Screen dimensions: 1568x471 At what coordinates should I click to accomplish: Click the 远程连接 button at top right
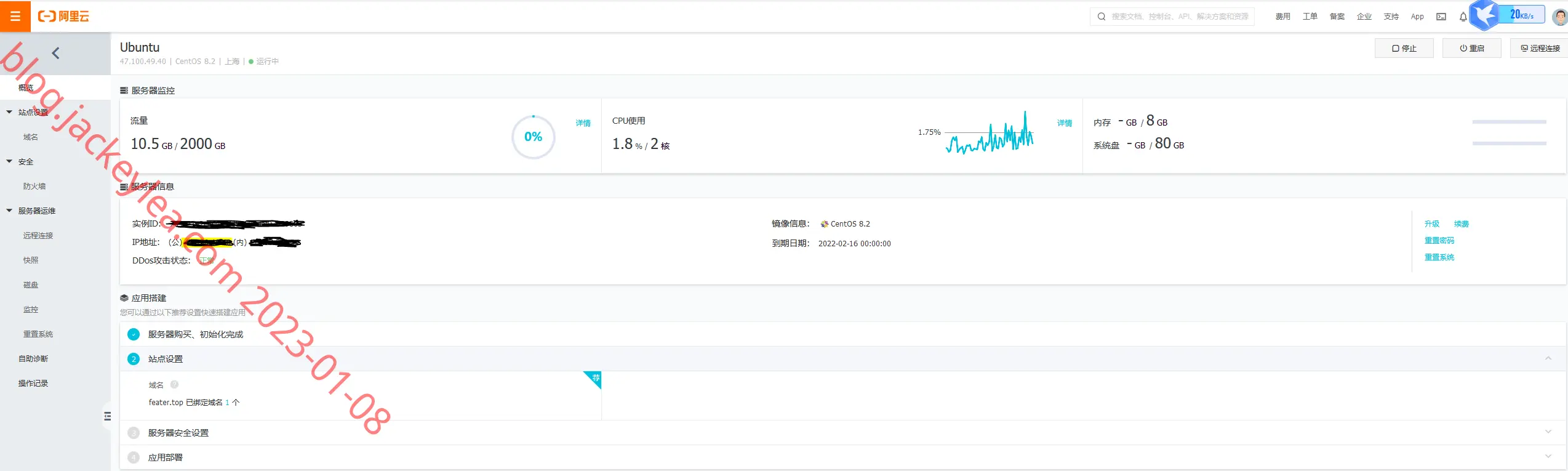coord(1540,48)
